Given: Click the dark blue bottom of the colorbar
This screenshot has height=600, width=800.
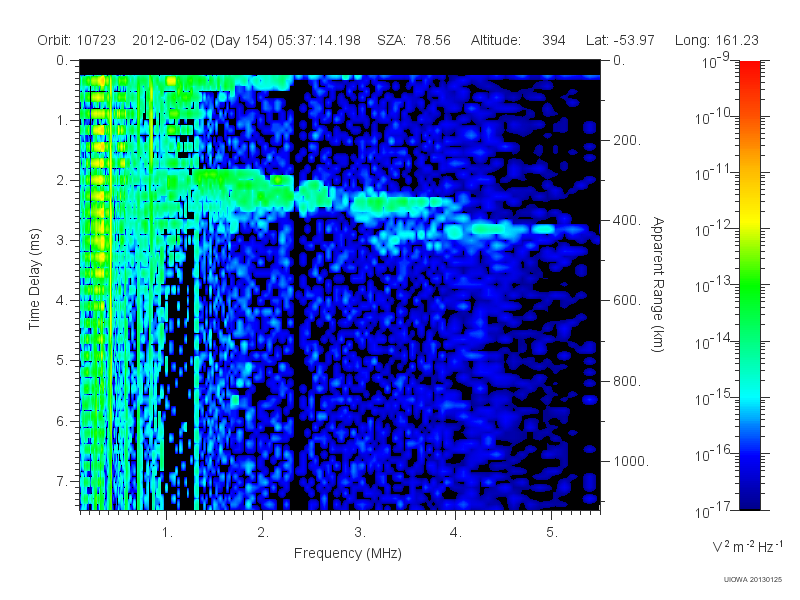Looking at the screenshot, I should coord(749,500).
